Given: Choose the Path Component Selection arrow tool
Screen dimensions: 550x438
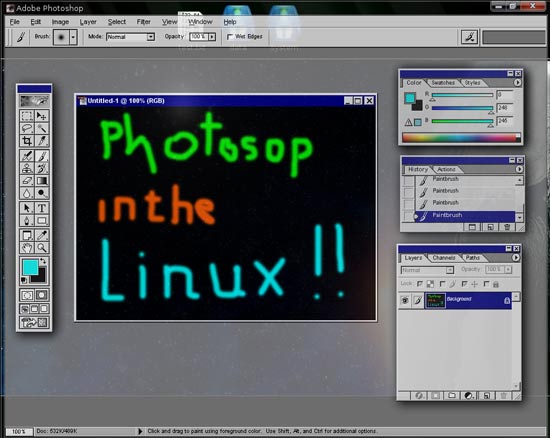Looking at the screenshot, I should coord(27,208).
